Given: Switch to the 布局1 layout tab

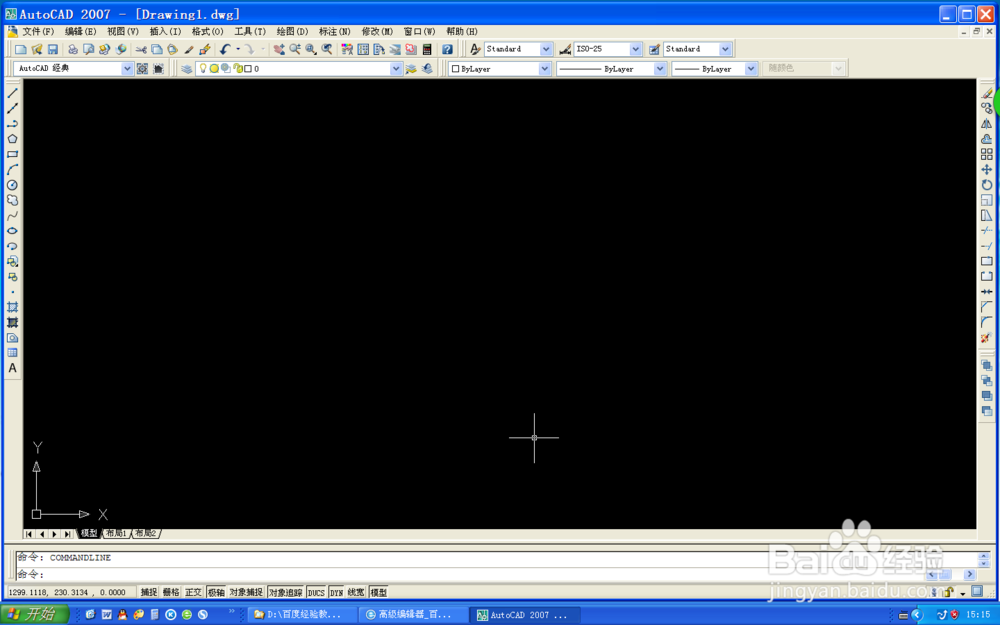Looking at the screenshot, I should 116,533.
